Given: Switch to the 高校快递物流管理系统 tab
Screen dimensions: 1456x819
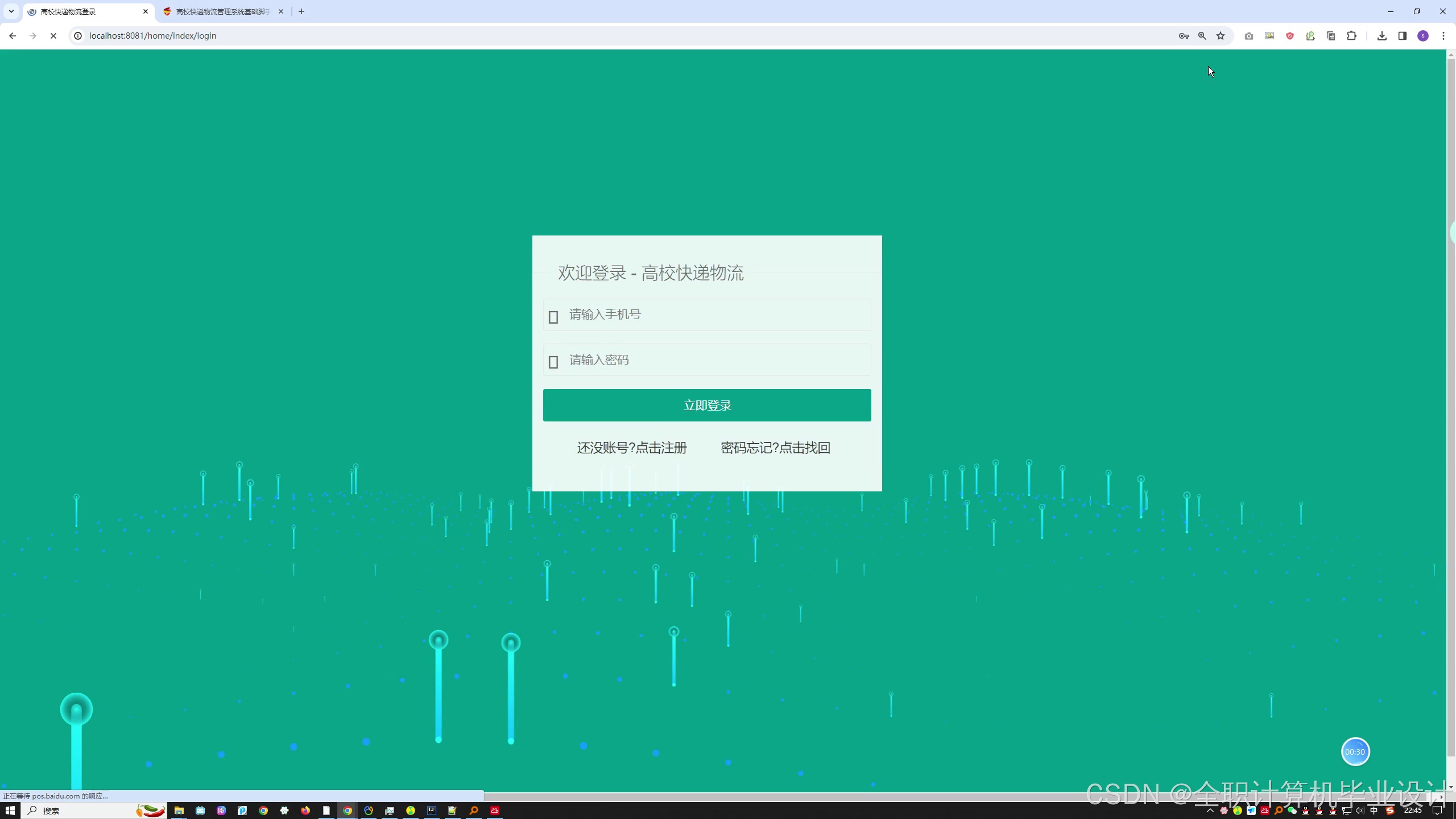Looking at the screenshot, I should tap(222, 11).
